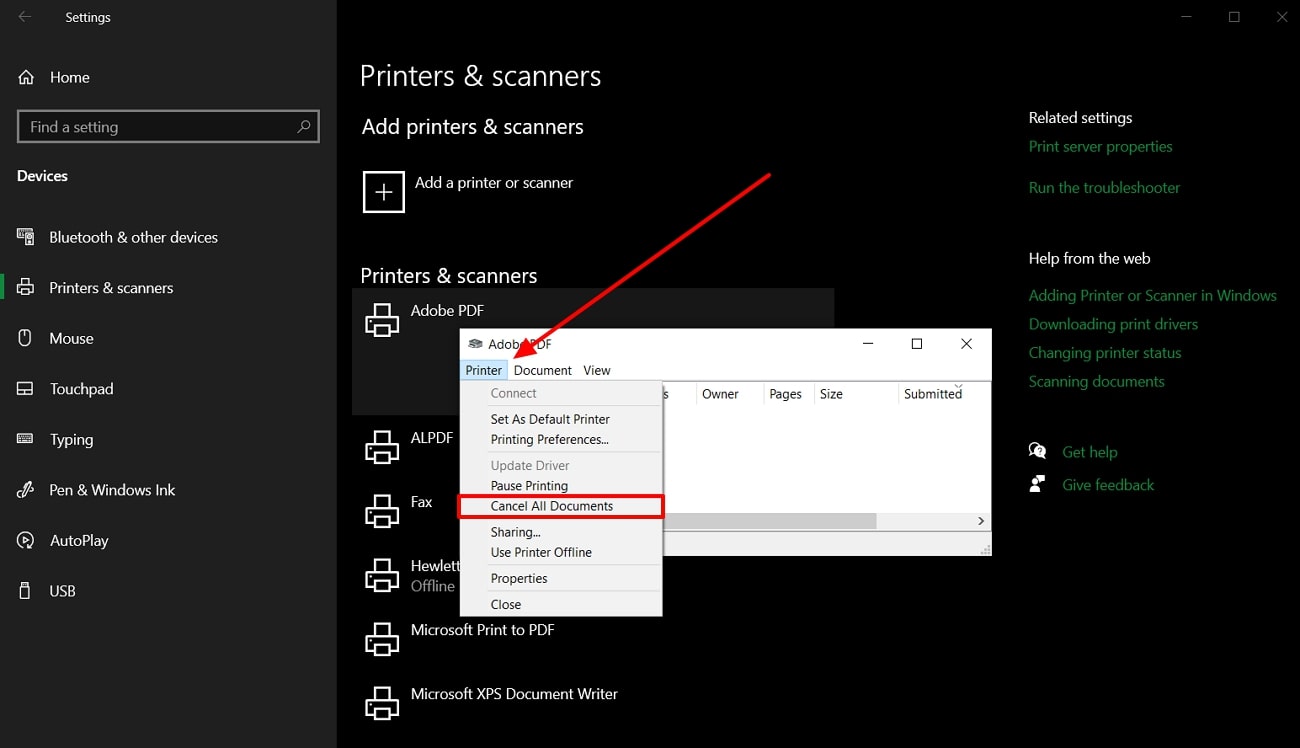The height and width of the screenshot is (748, 1300).
Task: Click the back arrow in Settings
Action: pyautogui.click(x=25, y=17)
